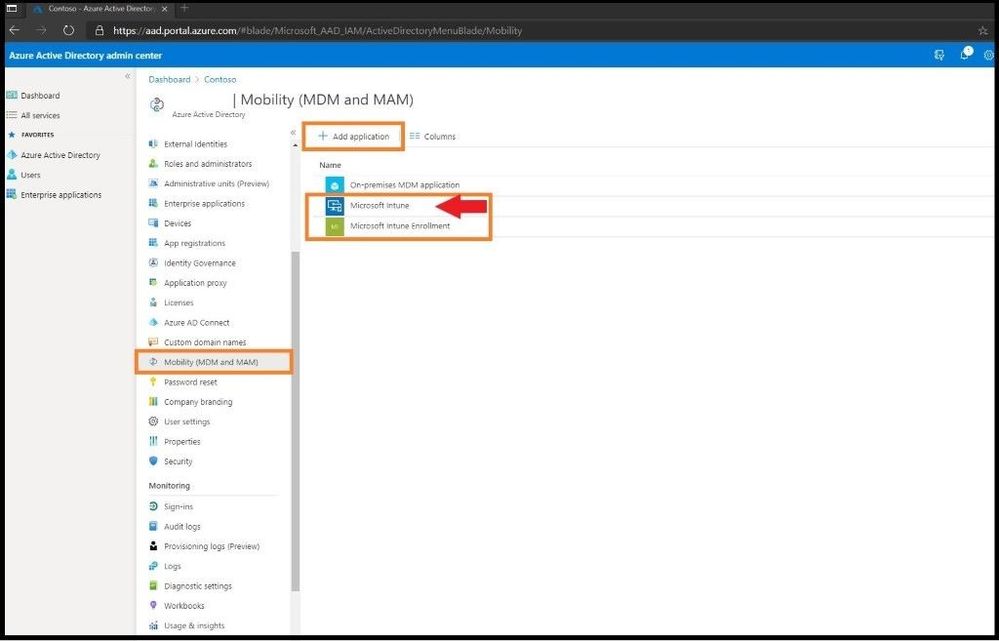The image size is (999, 641).
Task: Open the Columns chooser
Action: point(433,136)
